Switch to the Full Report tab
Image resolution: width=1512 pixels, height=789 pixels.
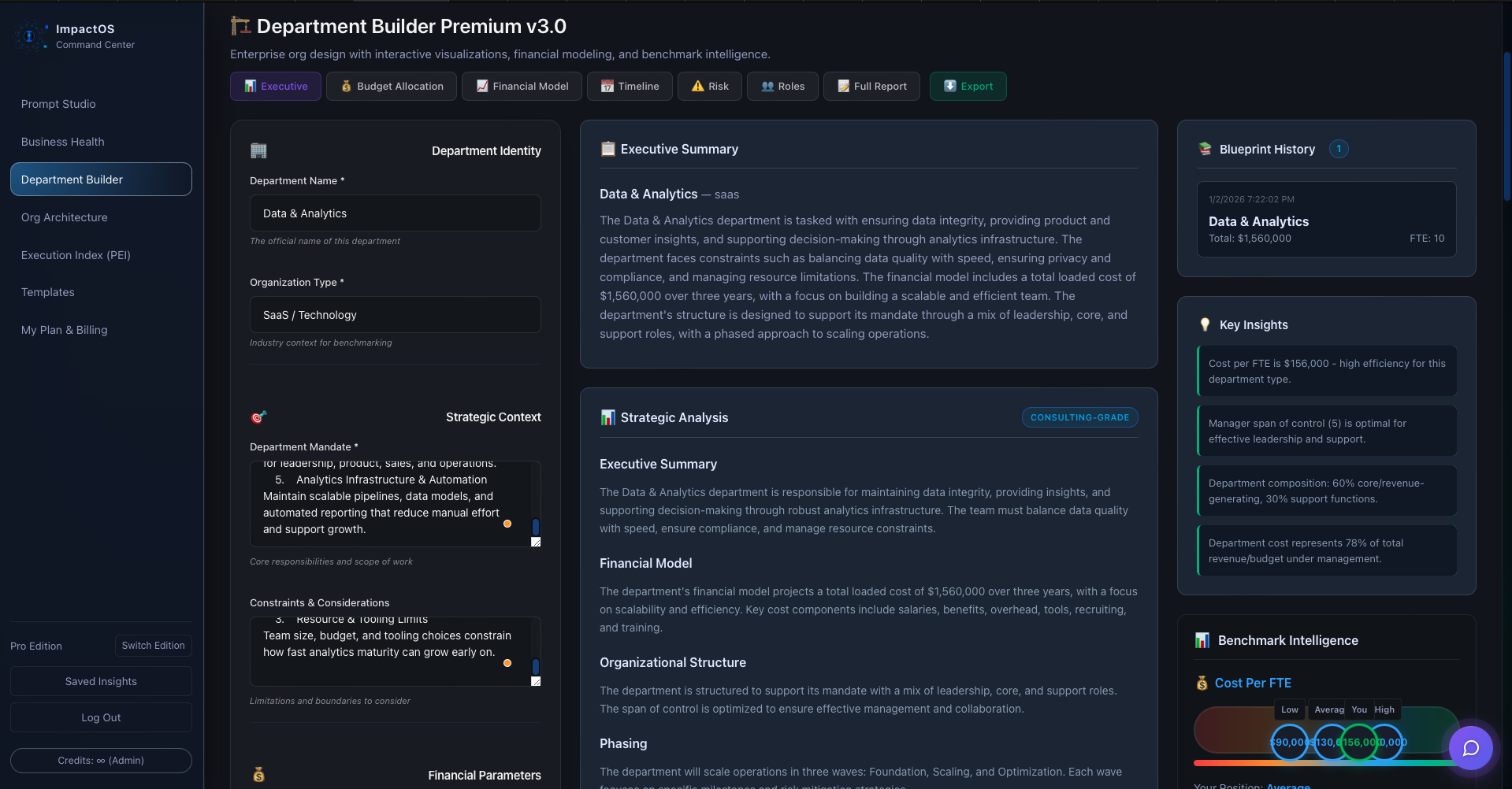871,86
